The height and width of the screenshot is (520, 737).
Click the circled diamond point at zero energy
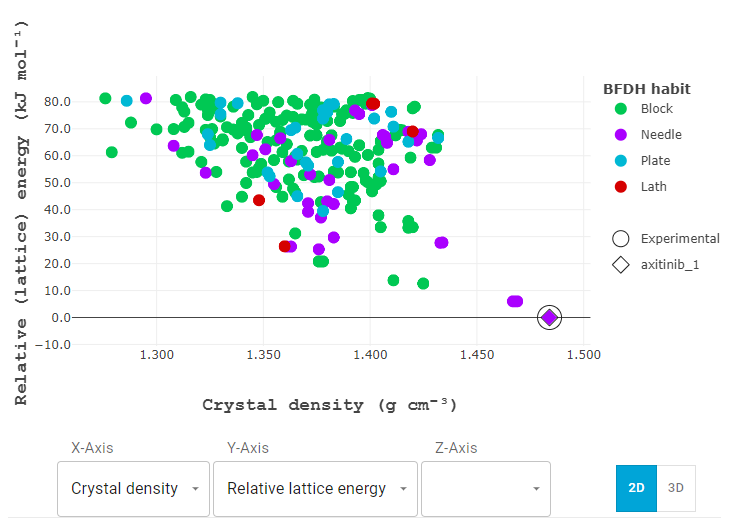point(549,318)
